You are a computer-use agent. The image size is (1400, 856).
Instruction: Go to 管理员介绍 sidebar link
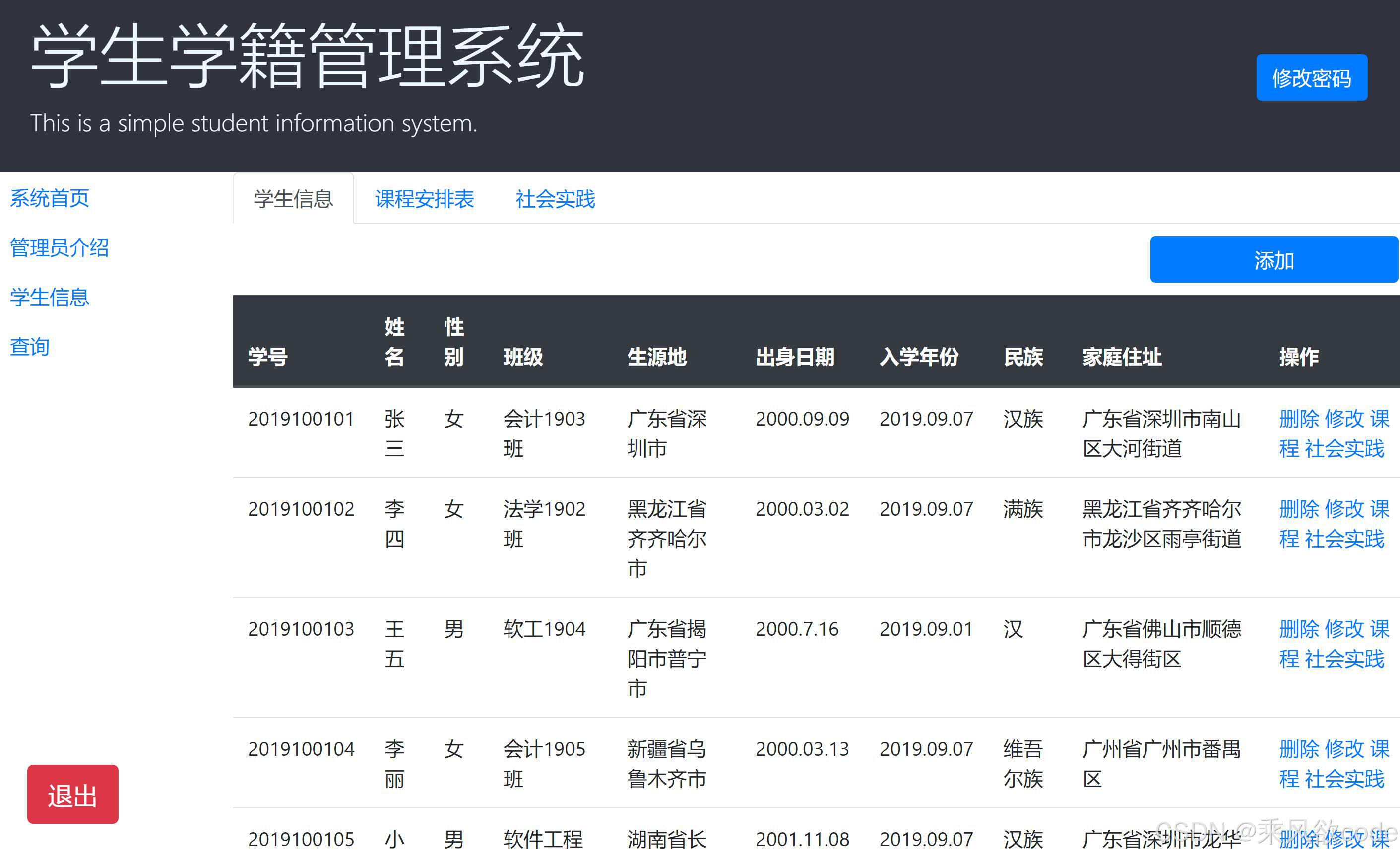(x=59, y=247)
